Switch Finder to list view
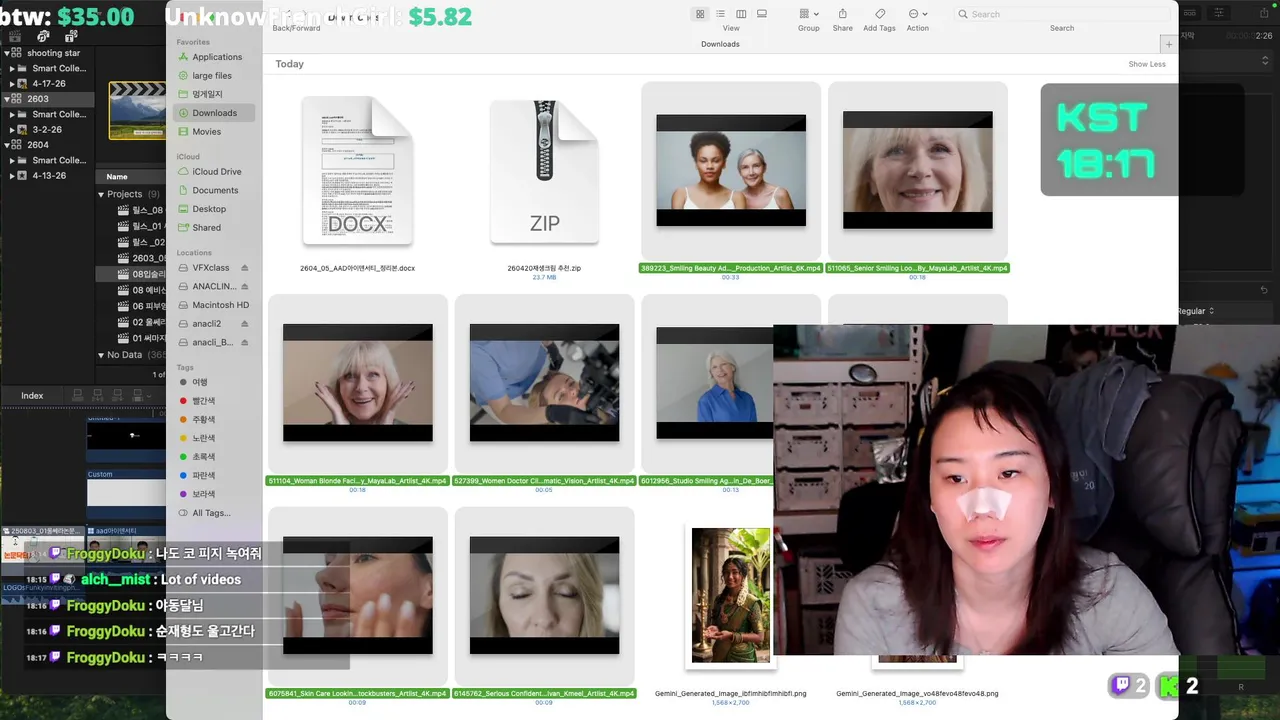The height and width of the screenshot is (720, 1280). [x=720, y=14]
